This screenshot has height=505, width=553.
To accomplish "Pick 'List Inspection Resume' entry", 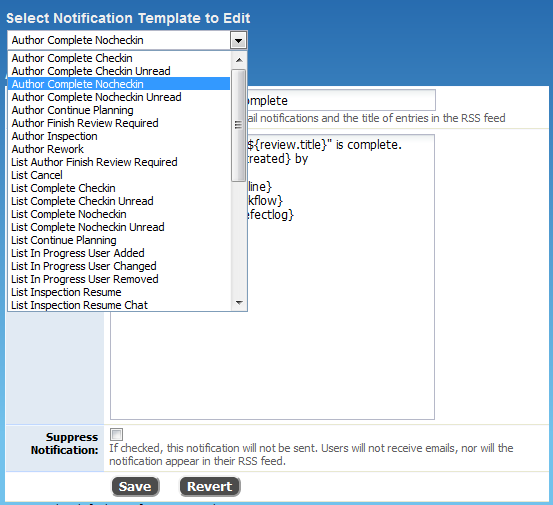I will pos(120,292).
